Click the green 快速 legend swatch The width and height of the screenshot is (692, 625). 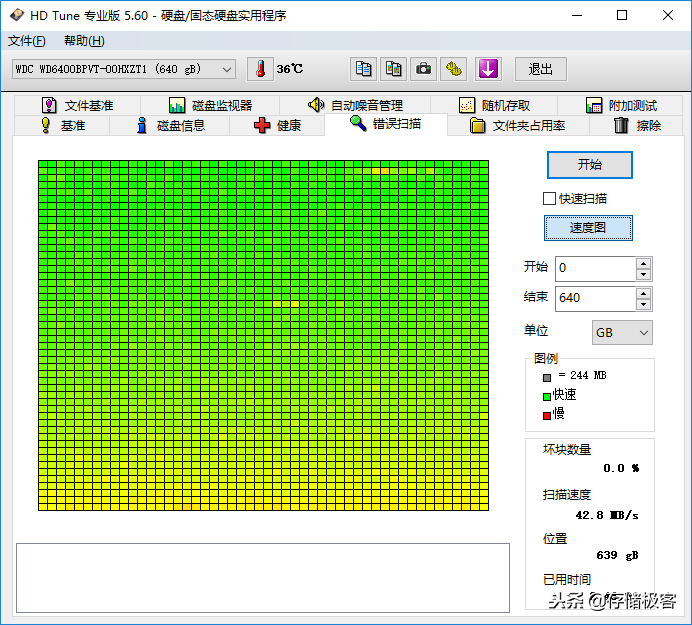coord(547,396)
